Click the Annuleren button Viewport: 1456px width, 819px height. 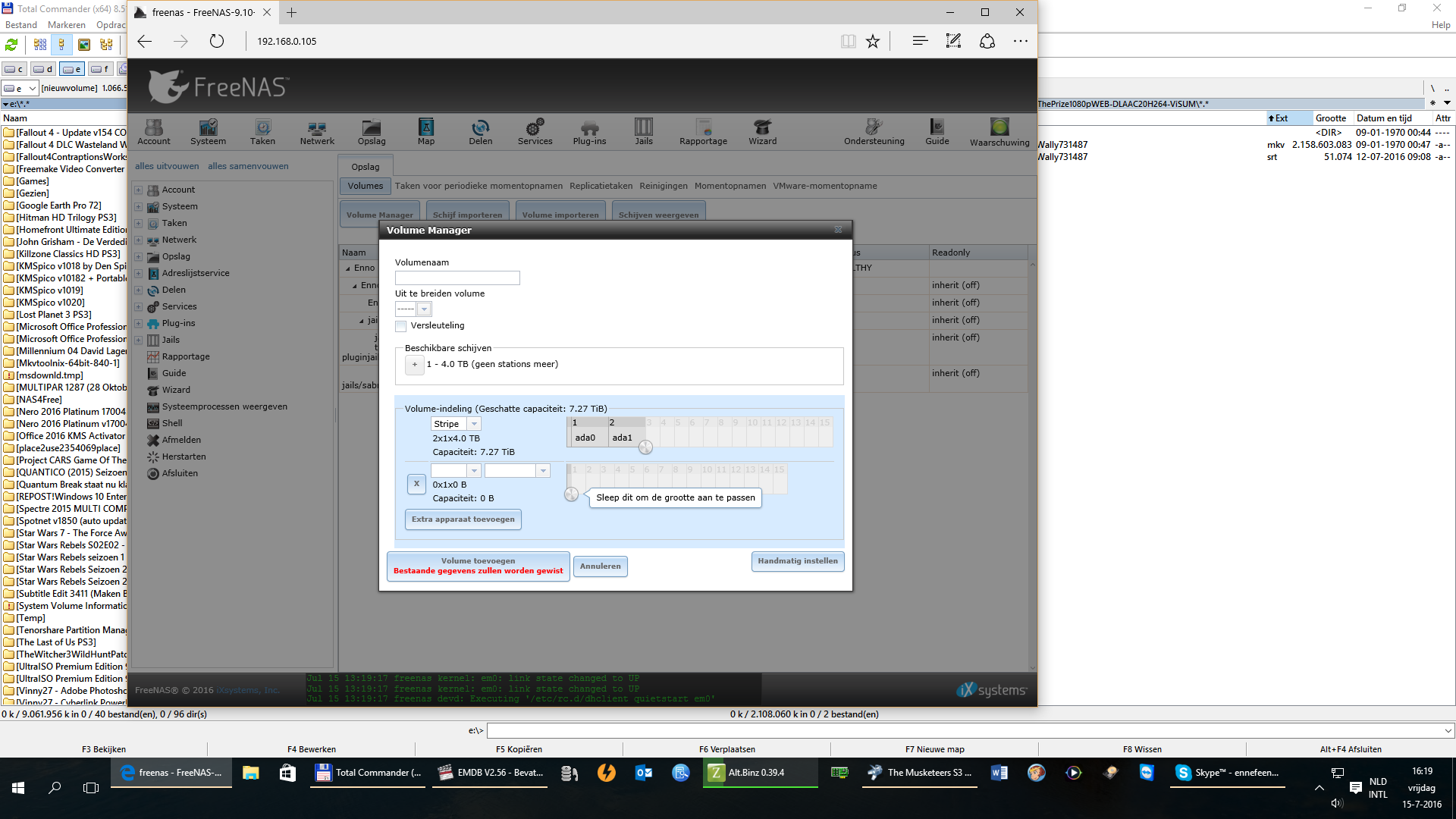click(x=600, y=566)
